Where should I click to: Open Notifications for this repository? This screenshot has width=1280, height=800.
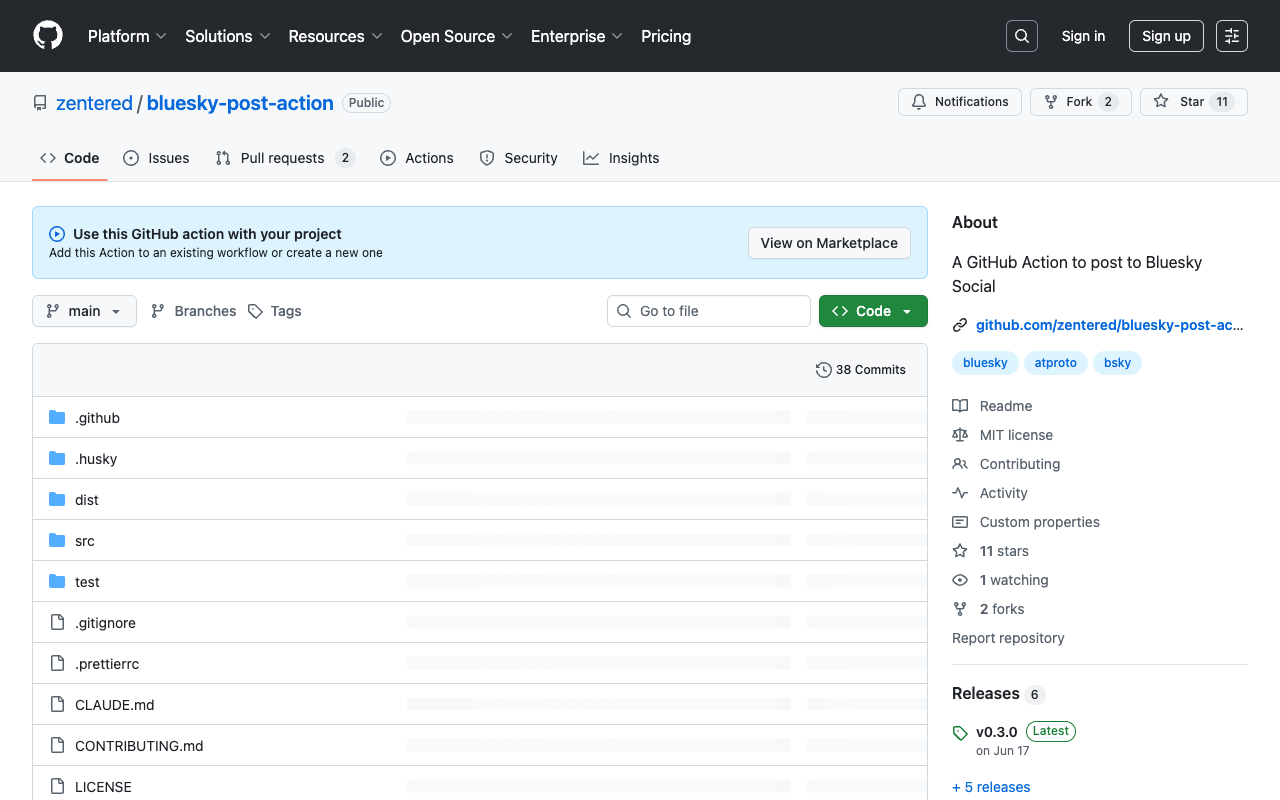(959, 102)
